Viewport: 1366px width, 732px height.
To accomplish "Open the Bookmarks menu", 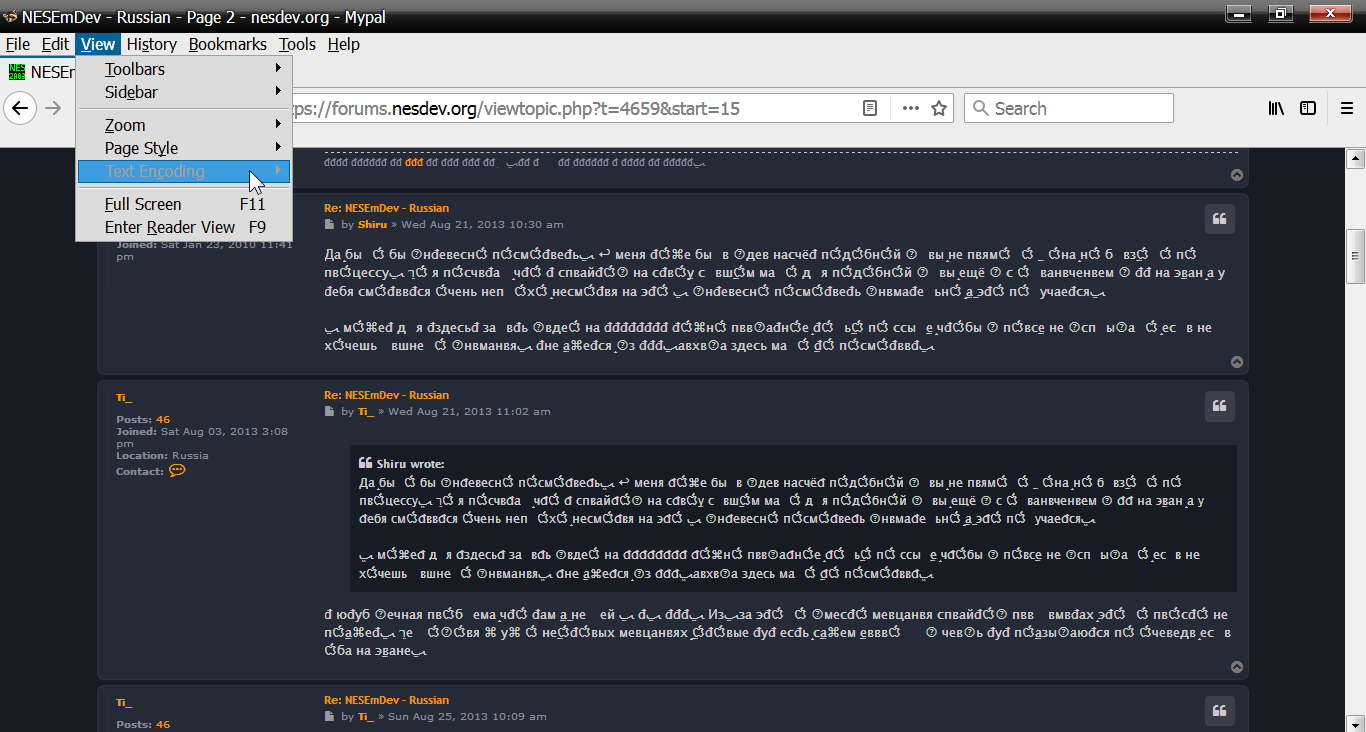I will [228, 44].
